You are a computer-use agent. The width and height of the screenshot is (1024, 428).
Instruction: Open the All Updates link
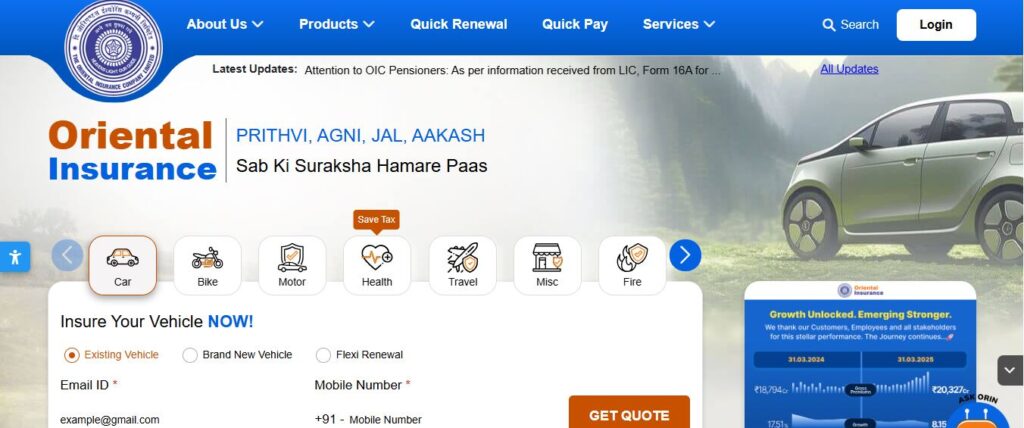[849, 69]
